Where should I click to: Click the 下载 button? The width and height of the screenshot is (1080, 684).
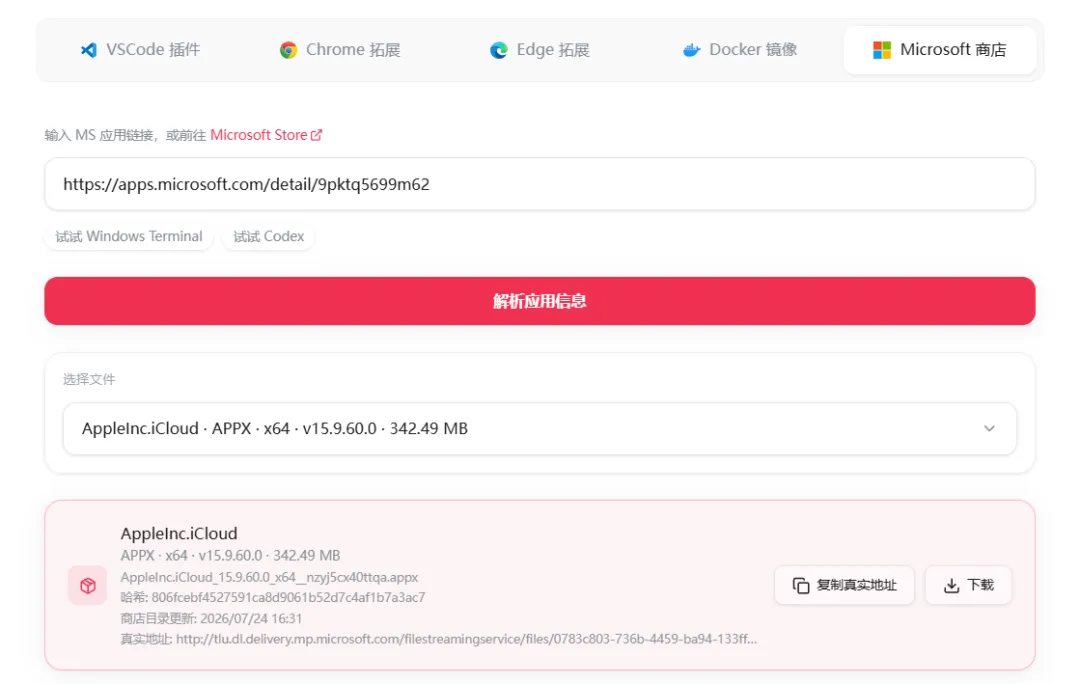(x=968, y=585)
